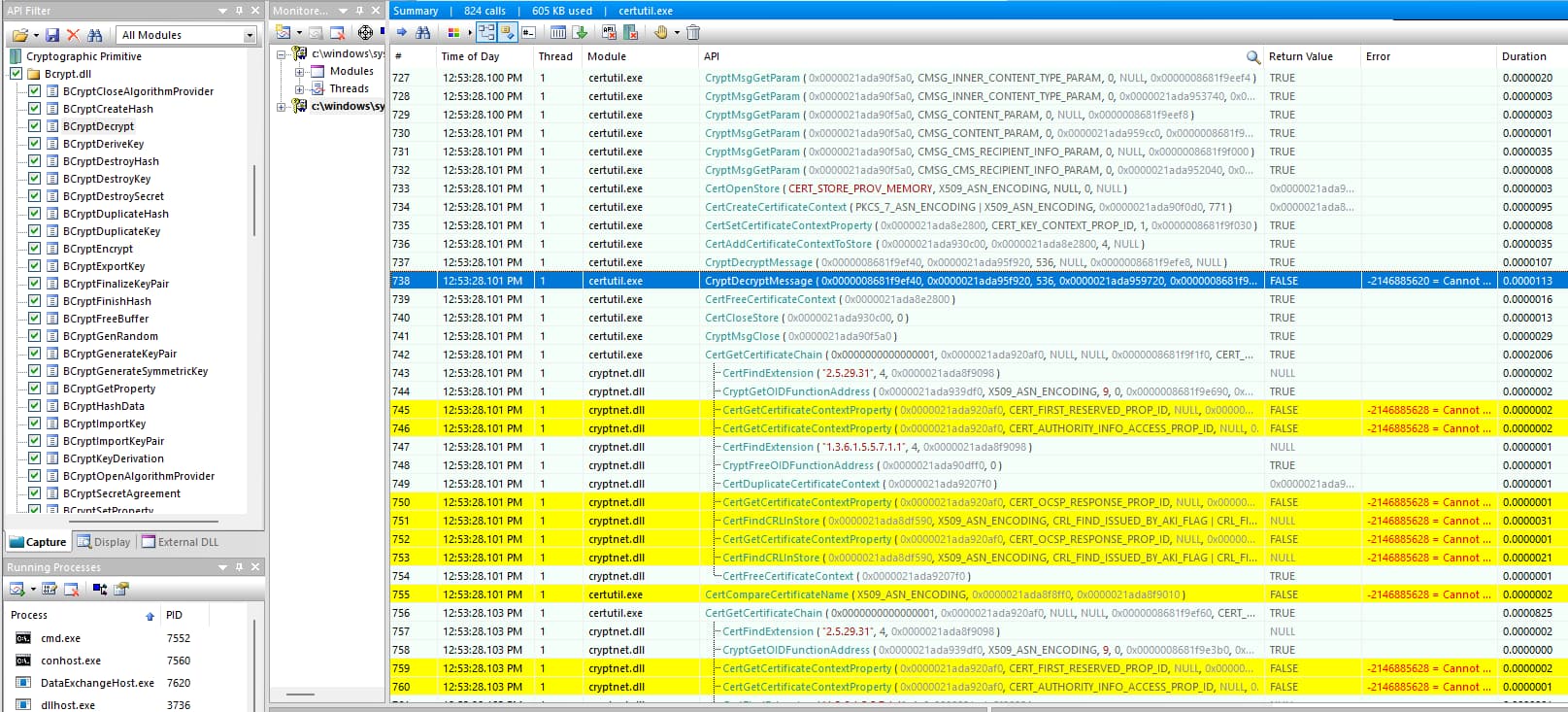Collapse first c:\windows\sys process node

[x=282, y=53]
